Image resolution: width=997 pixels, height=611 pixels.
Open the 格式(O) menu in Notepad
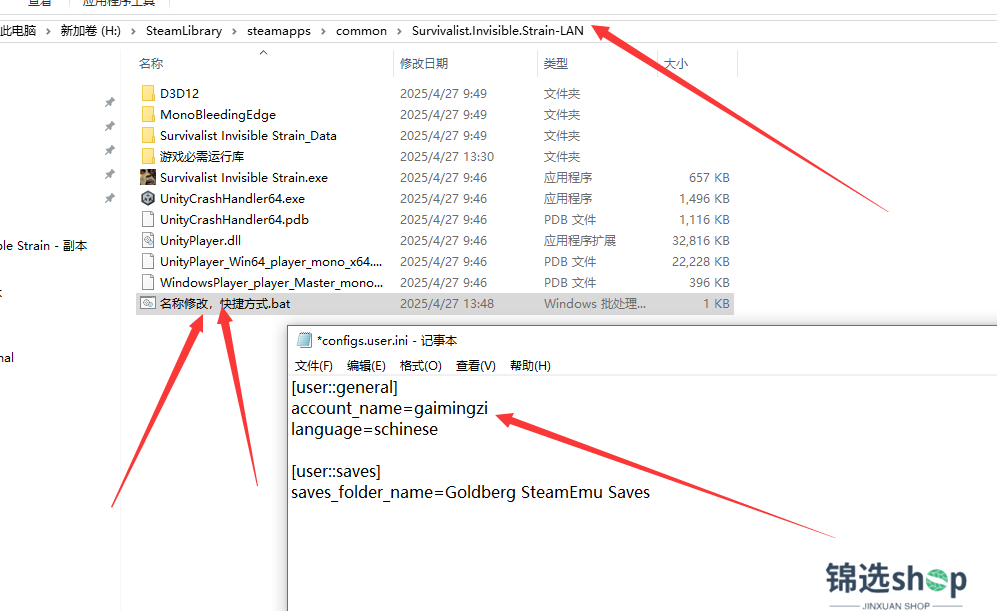tap(420, 366)
